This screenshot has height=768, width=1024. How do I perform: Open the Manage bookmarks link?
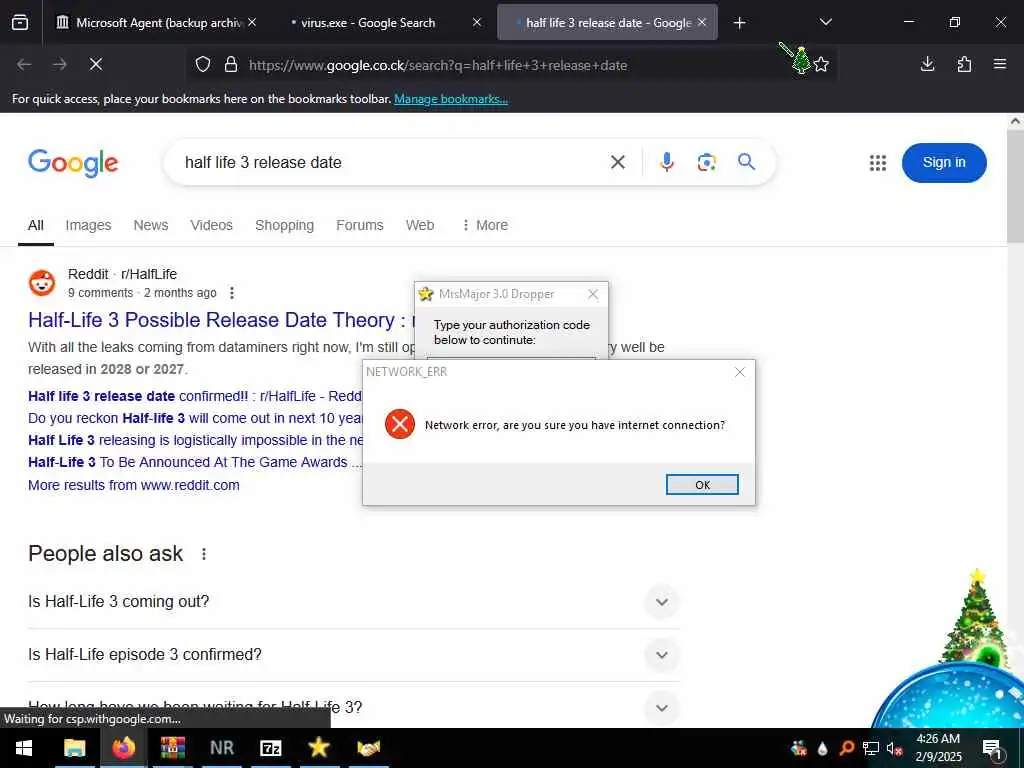[x=451, y=99]
